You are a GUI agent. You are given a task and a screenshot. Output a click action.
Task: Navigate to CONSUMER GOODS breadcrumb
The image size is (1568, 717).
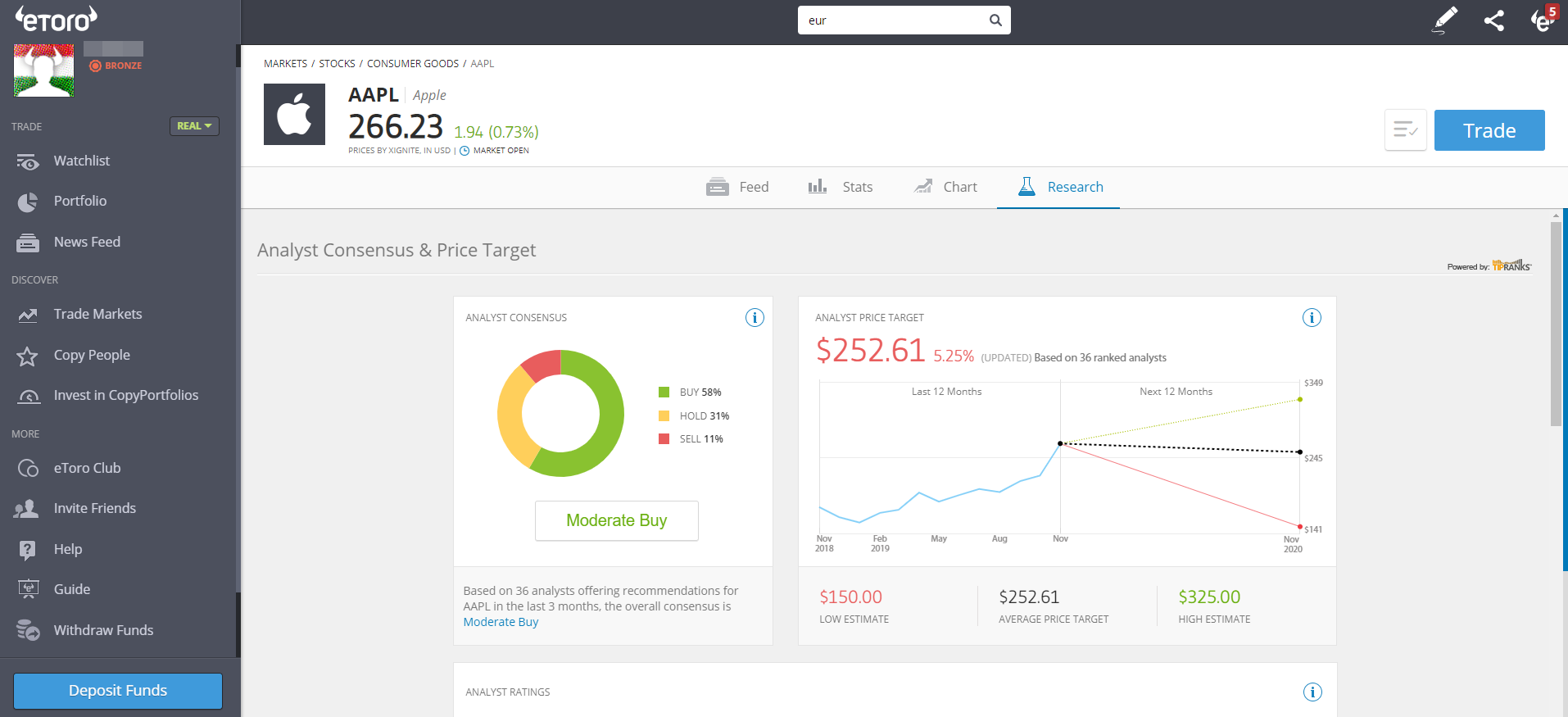click(412, 64)
